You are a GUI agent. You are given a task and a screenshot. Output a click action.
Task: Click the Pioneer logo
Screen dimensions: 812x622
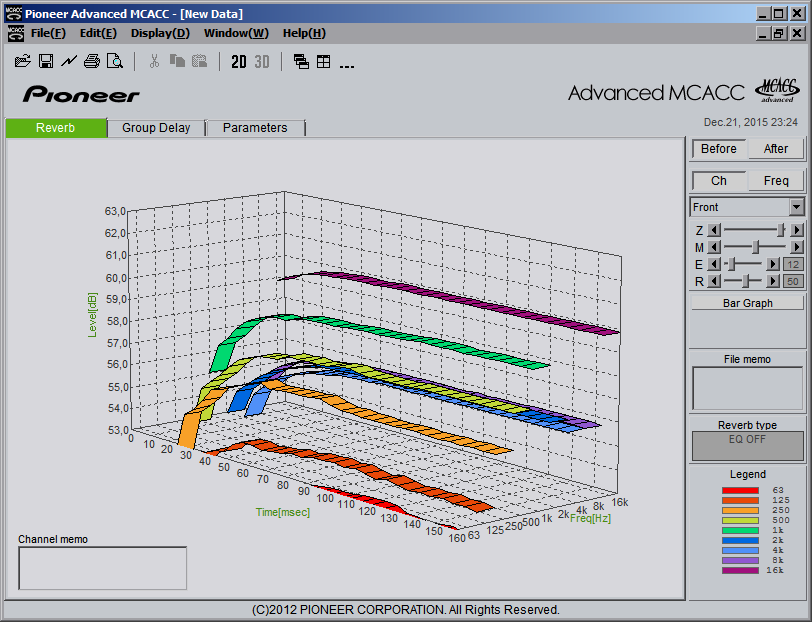[x=81, y=95]
